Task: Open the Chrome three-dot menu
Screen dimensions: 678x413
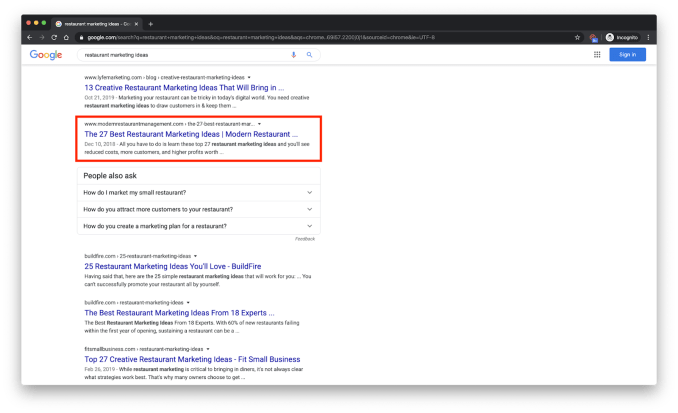Action: [x=648, y=38]
